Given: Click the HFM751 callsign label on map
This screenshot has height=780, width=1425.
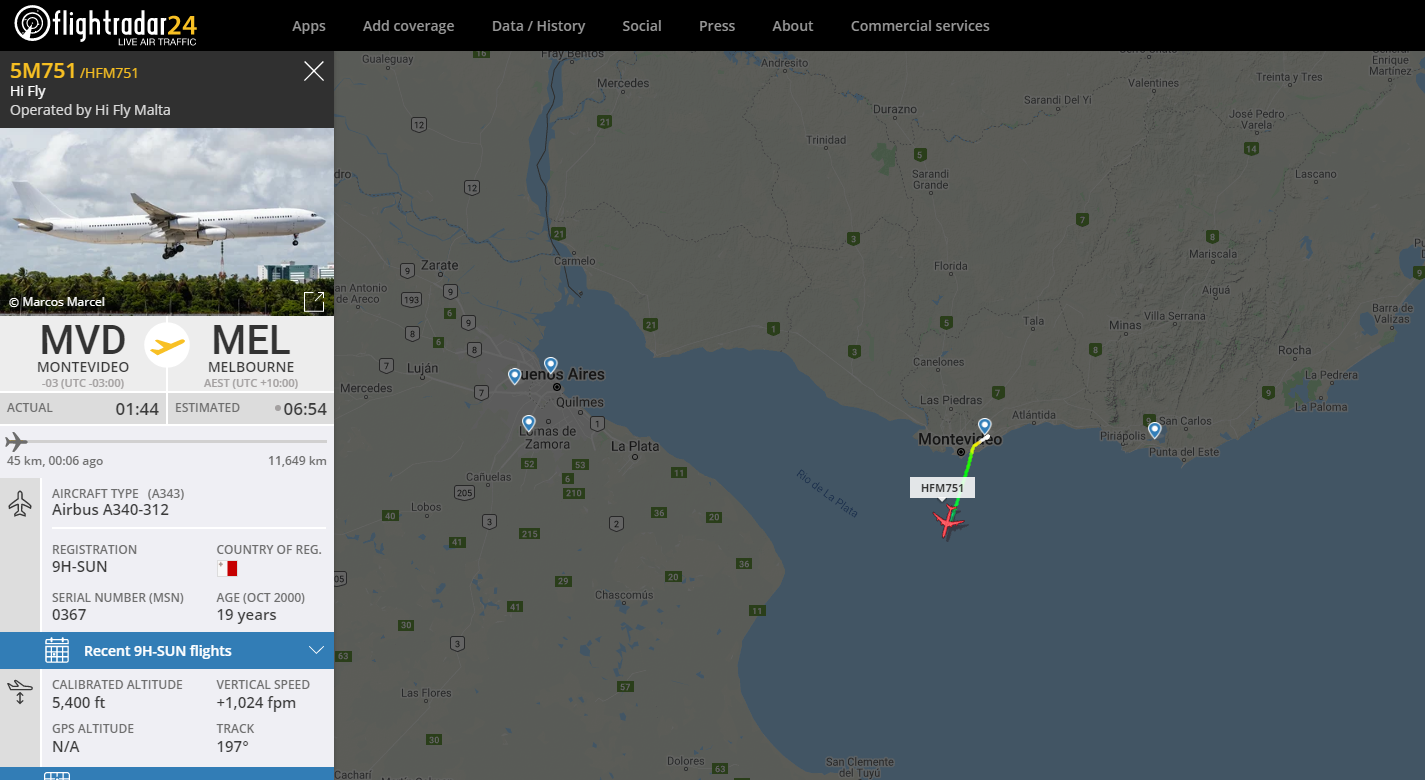Looking at the screenshot, I should click(942, 488).
